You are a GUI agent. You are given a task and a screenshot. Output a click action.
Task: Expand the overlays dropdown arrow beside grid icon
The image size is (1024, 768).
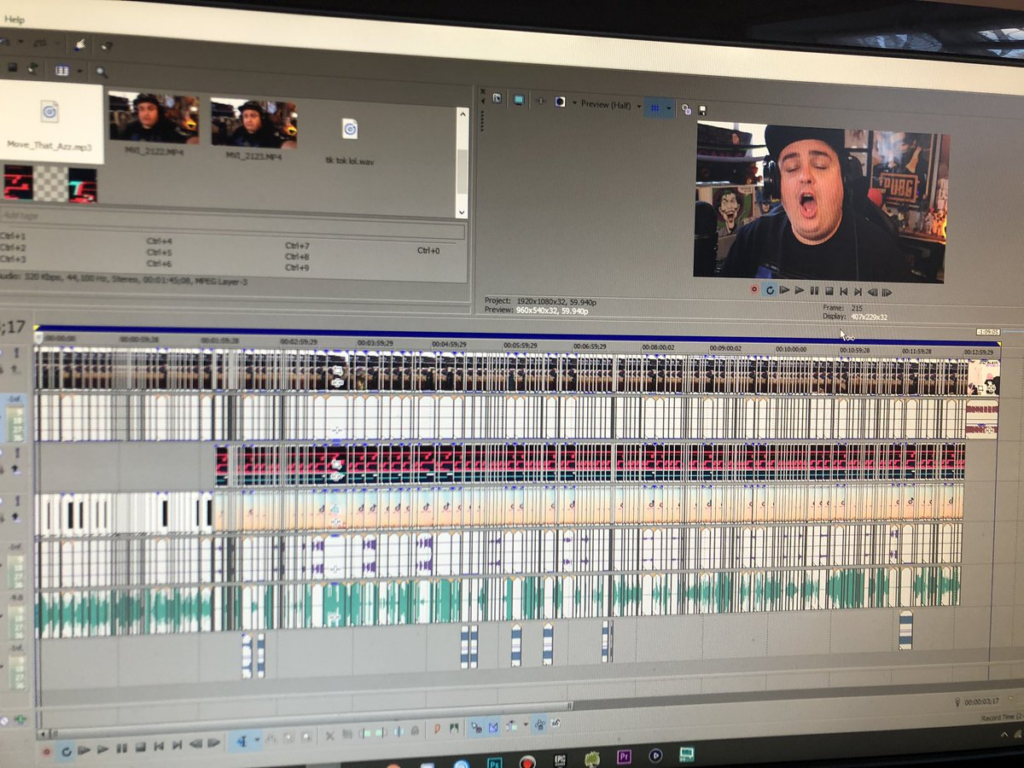tap(668, 107)
